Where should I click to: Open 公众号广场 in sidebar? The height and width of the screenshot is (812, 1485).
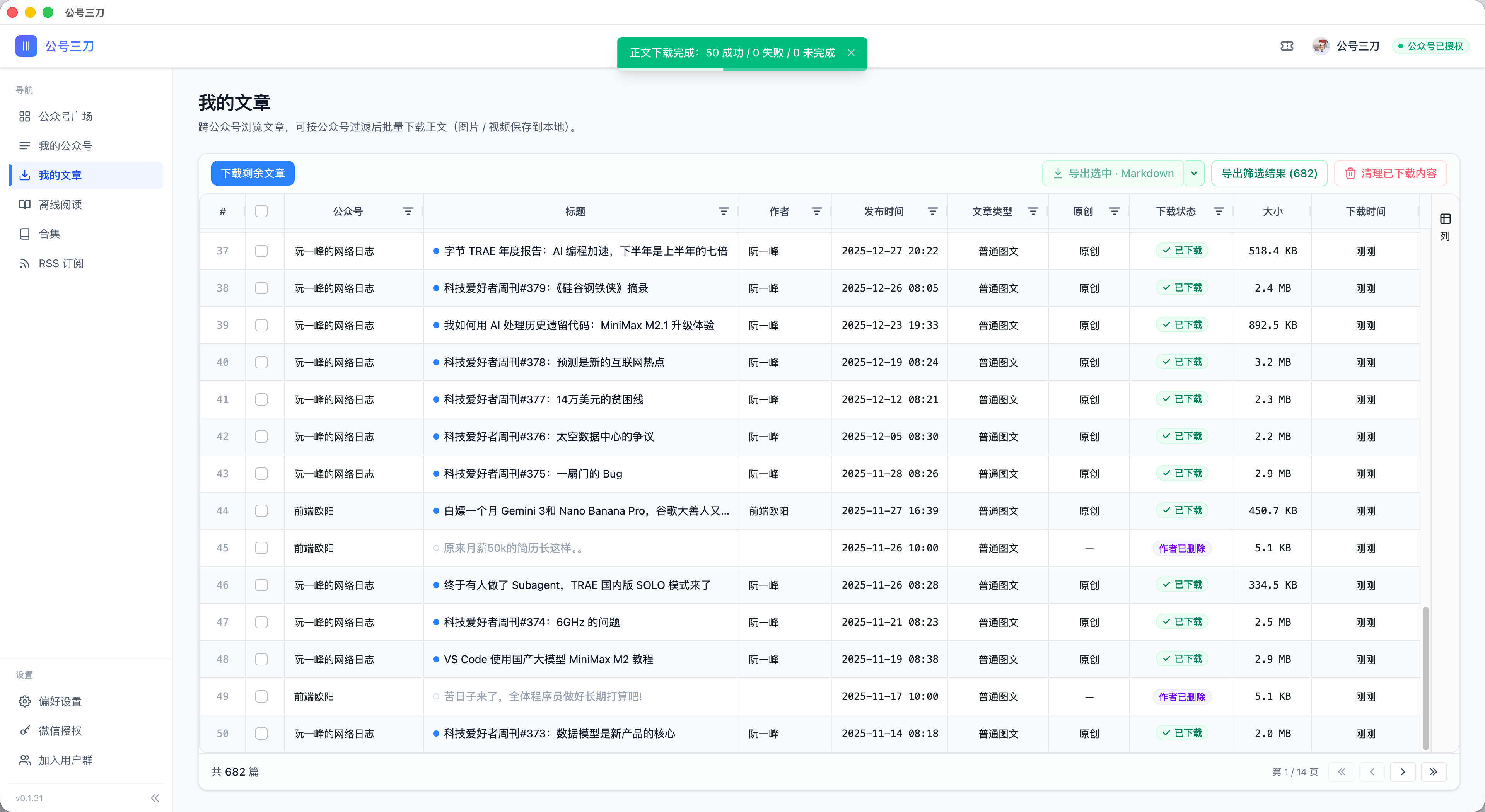click(87, 116)
